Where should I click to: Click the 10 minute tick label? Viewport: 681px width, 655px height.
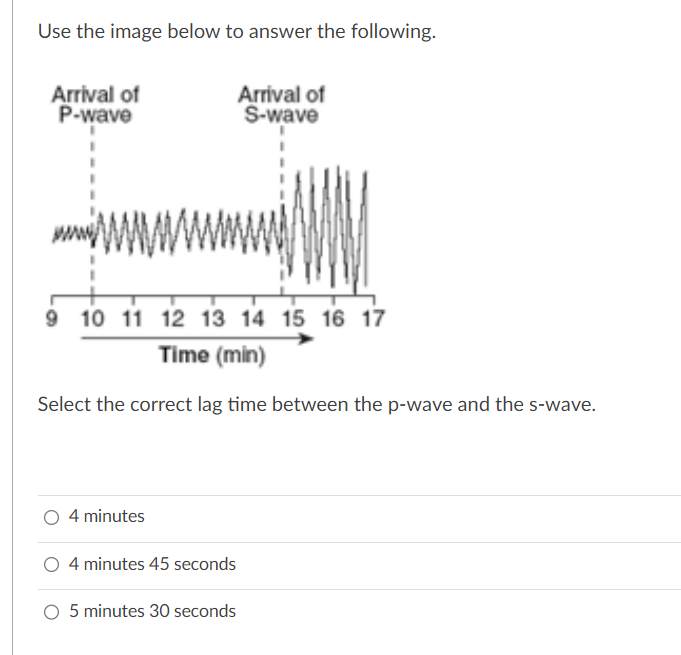click(92, 320)
